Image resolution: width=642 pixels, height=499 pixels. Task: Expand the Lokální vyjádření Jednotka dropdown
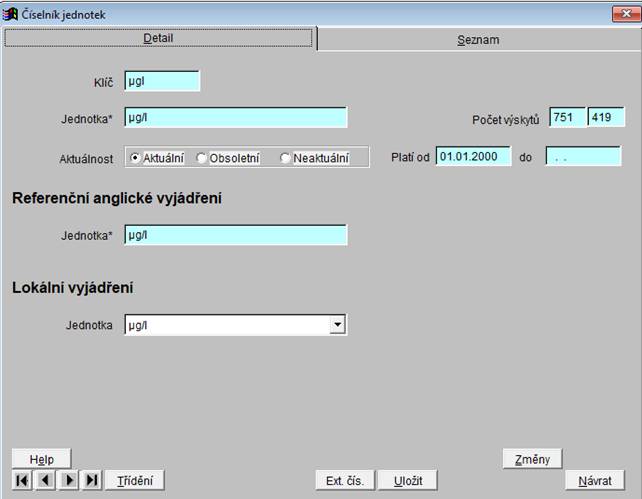(x=338, y=325)
